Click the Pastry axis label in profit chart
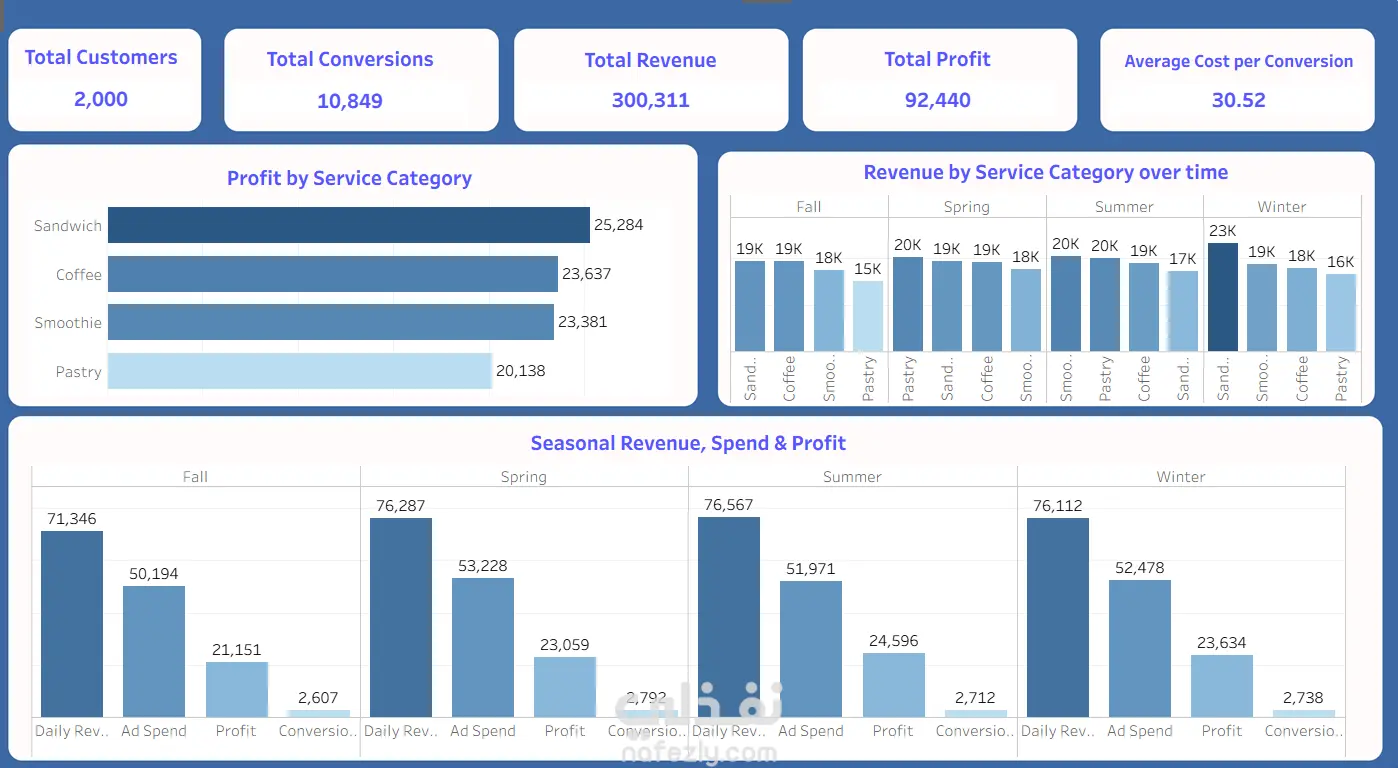Viewport: 1398px width, 768px height. pos(79,372)
